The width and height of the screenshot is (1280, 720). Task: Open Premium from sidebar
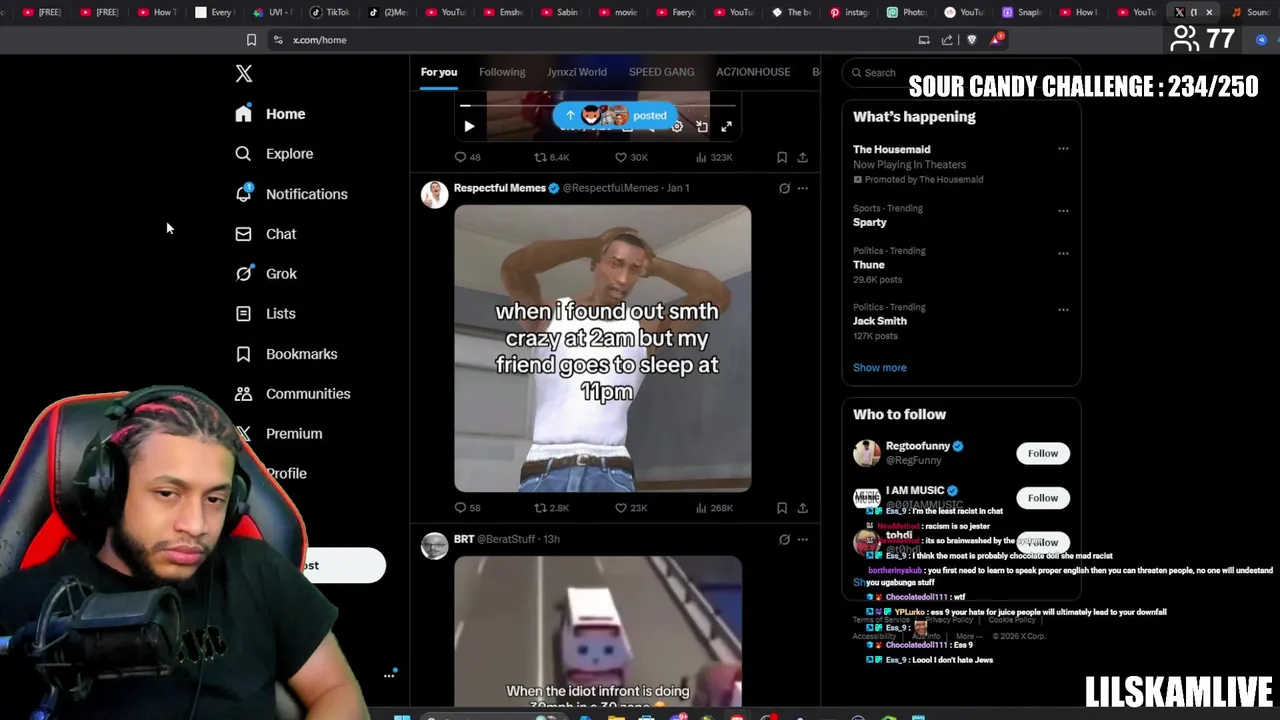coord(279,434)
